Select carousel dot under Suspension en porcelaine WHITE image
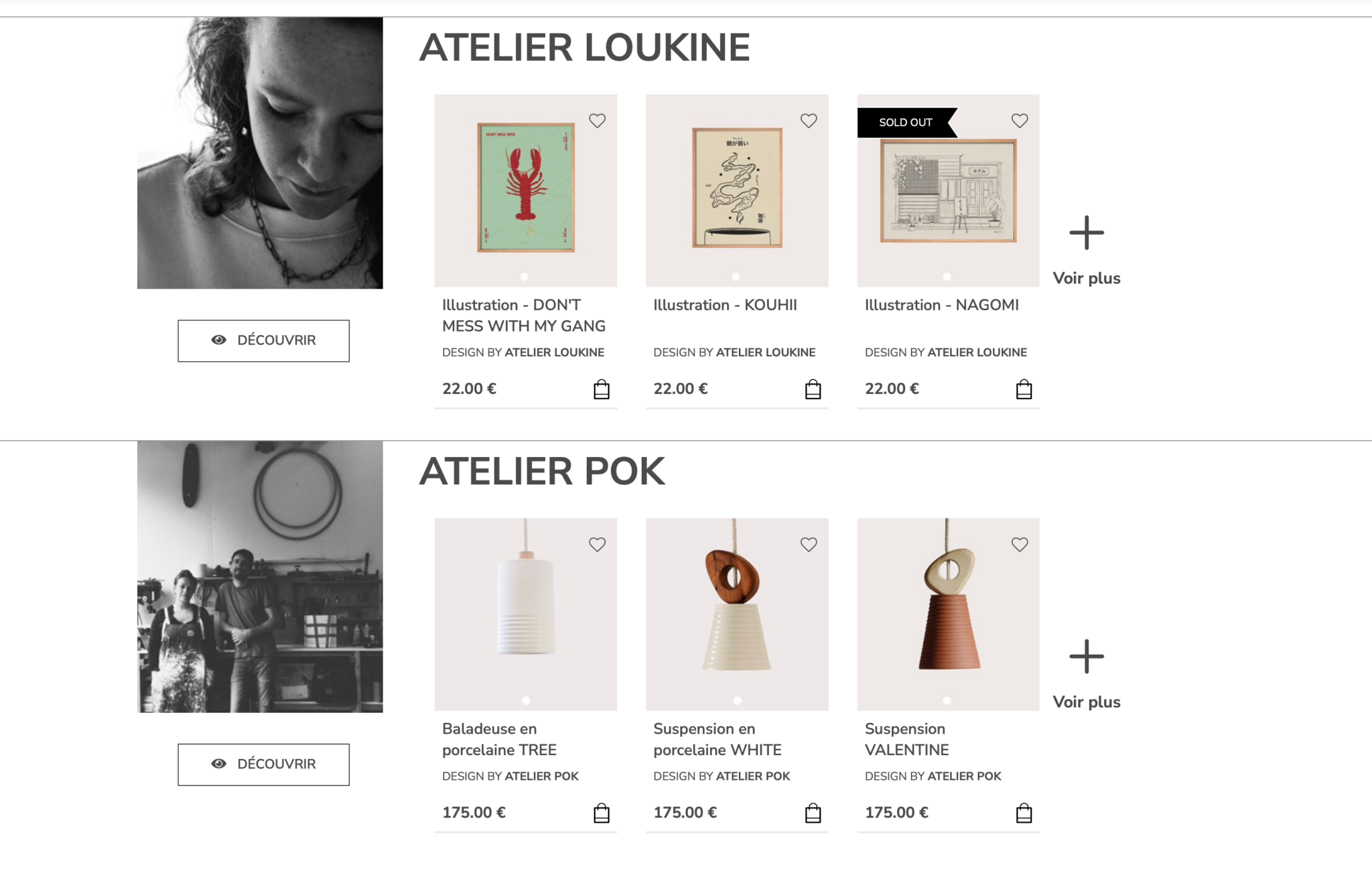1372x877 pixels. [737, 700]
